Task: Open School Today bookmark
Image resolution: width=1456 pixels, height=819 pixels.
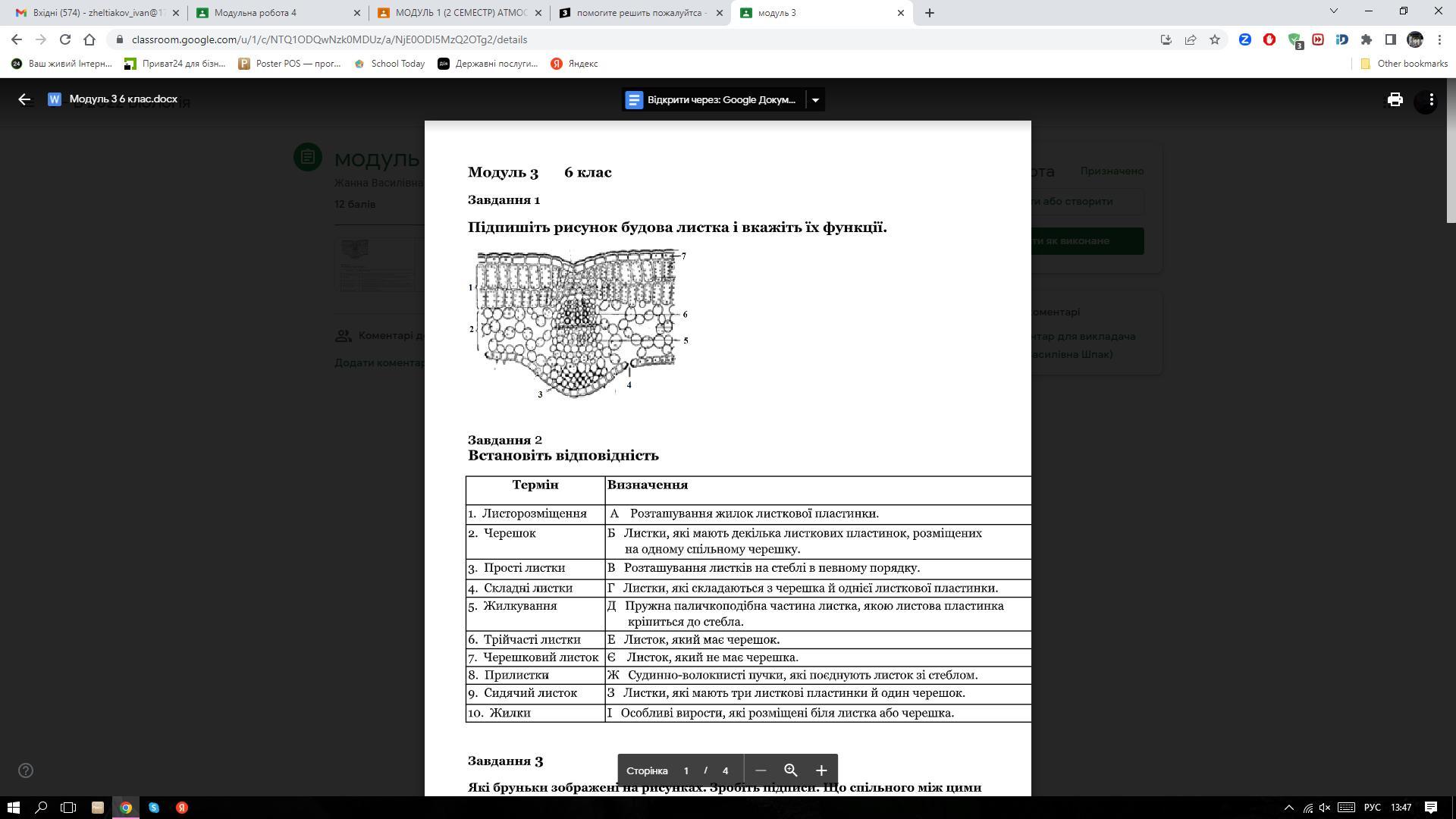Action: 390,64
